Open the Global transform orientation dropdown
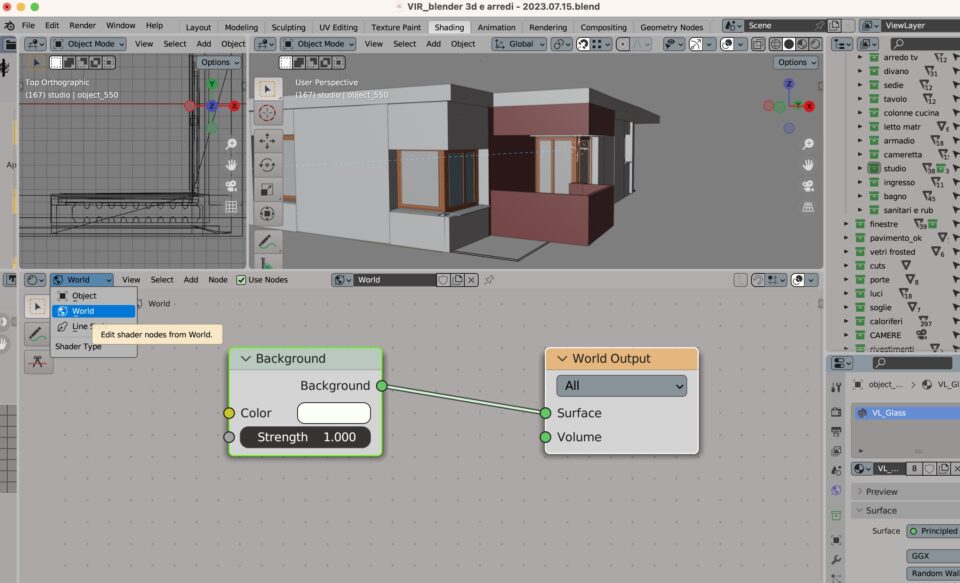Viewport: 960px width, 583px height. click(x=521, y=44)
